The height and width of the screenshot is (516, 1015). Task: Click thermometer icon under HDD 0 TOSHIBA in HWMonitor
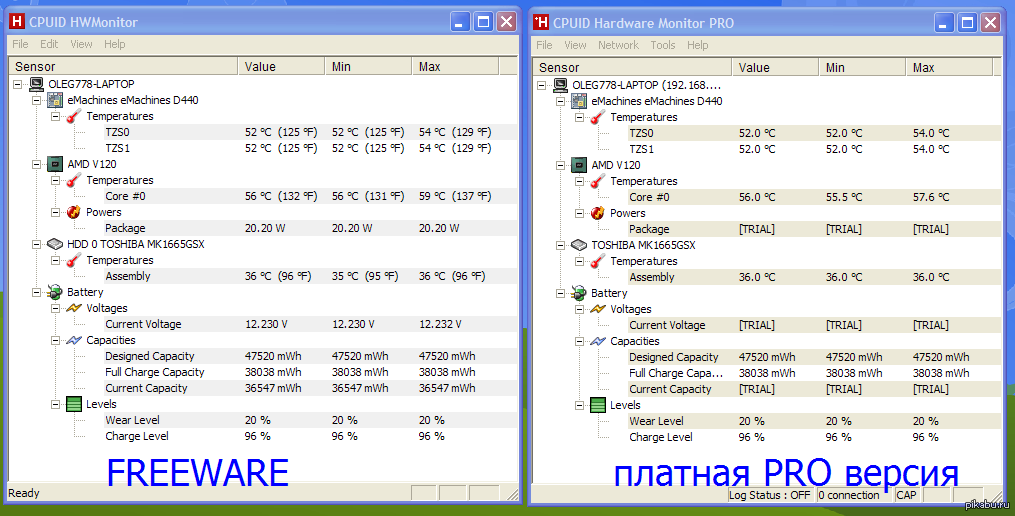pyautogui.click(x=74, y=260)
